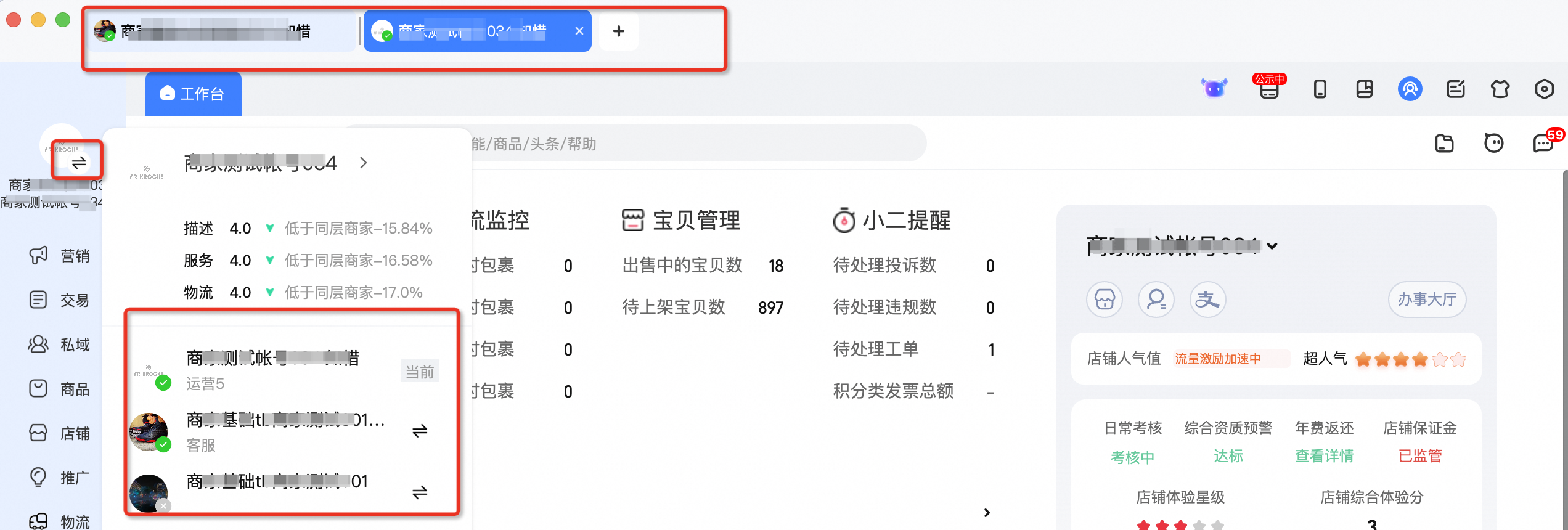This screenshot has height=530, width=1568.
Task: Open the shirt skin theme icon
Action: (1500, 89)
